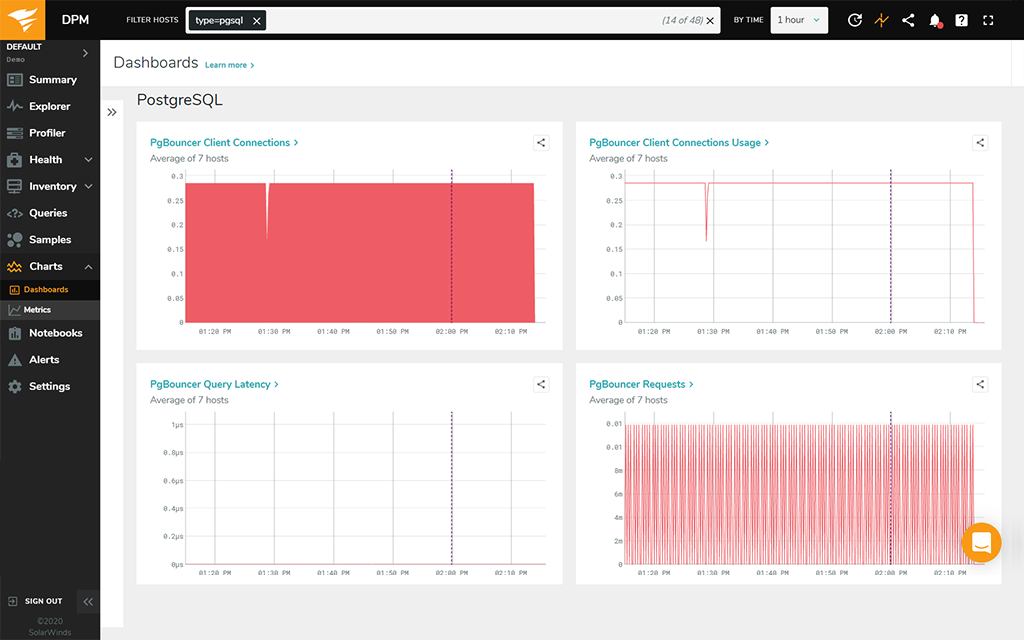Open the chat support bubble
This screenshot has width=1024, height=640.
tap(980, 542)
